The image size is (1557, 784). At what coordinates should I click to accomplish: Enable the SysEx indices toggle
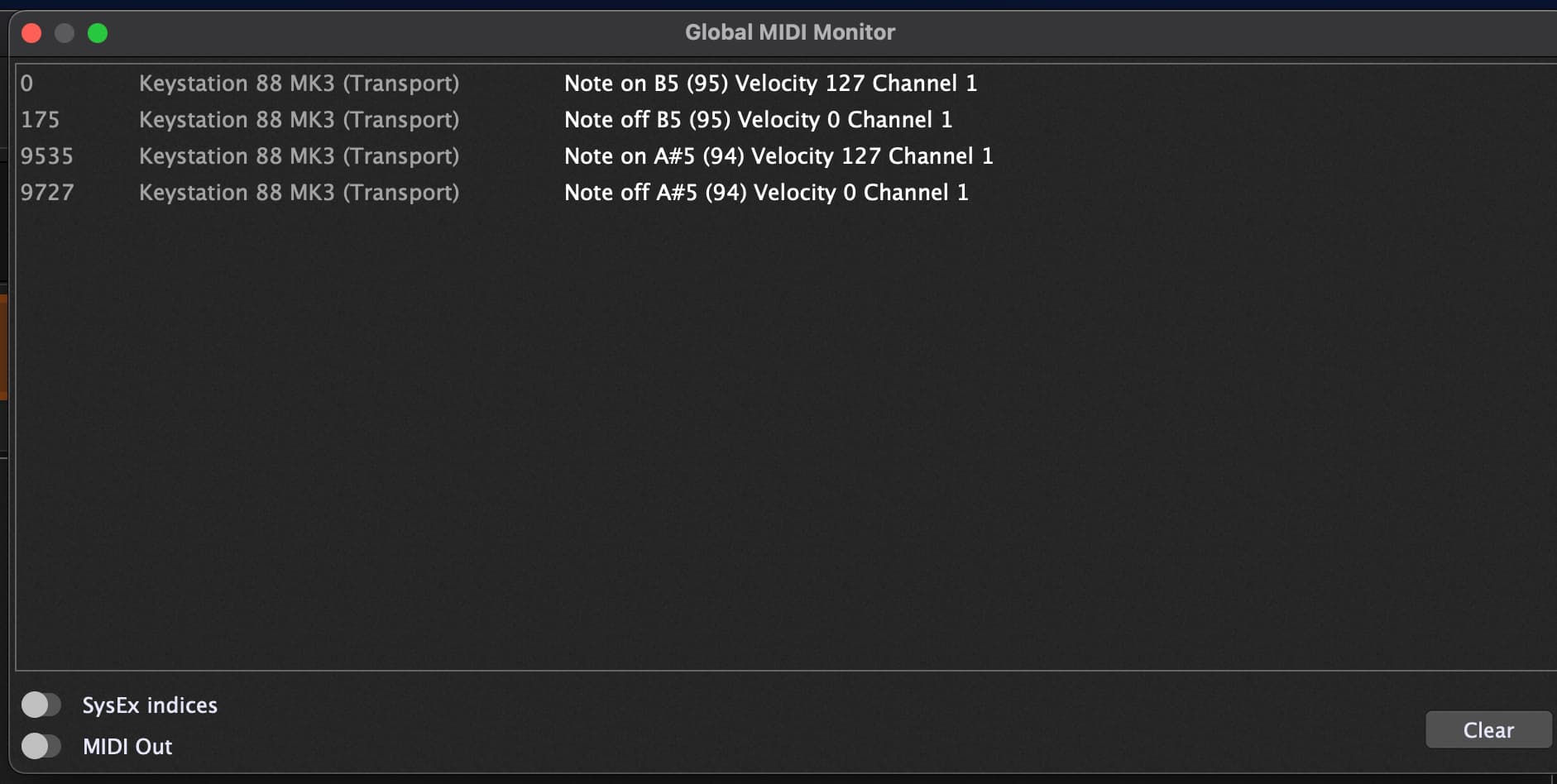pyautogui.click(x=41, y=704)
